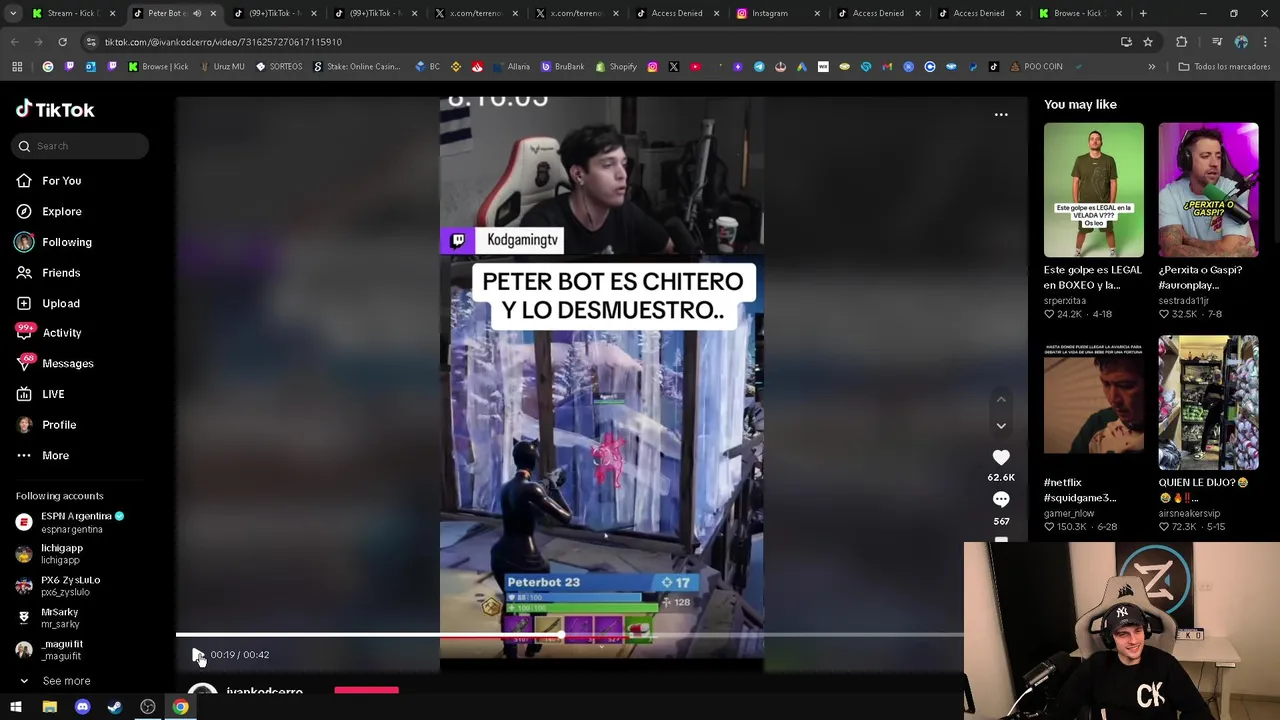Reload the page
Image resolution: width=1280 pixels, height=720 pixels.
tap(62, 42)
